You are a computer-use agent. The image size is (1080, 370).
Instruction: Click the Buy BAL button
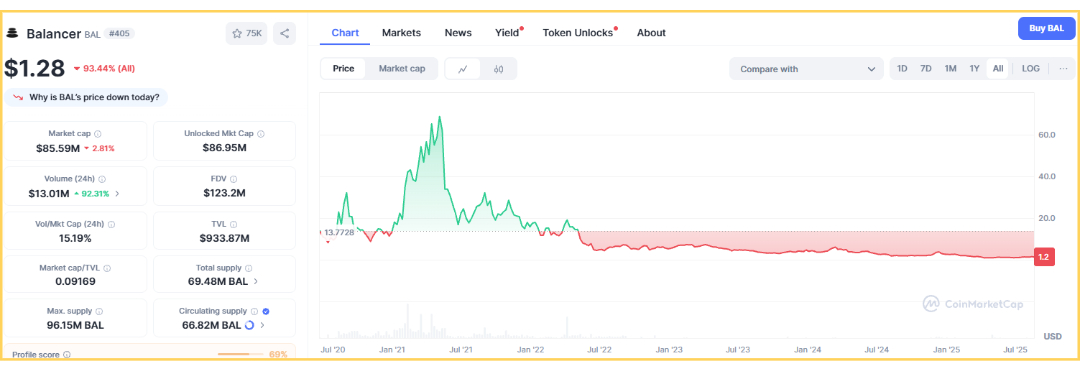1046,28
